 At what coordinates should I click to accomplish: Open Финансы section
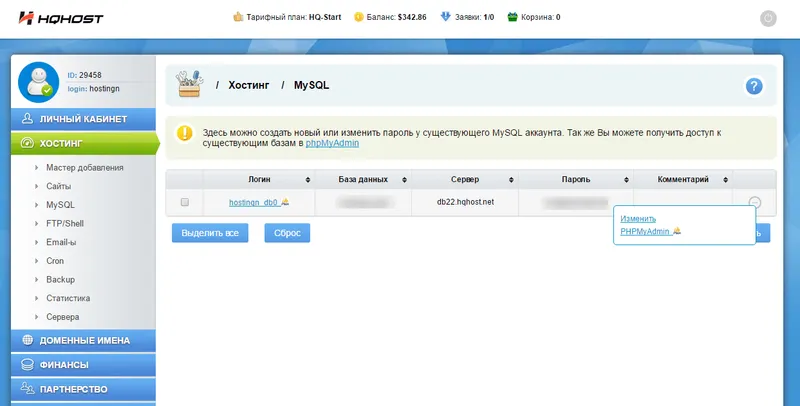coord(83,365)
